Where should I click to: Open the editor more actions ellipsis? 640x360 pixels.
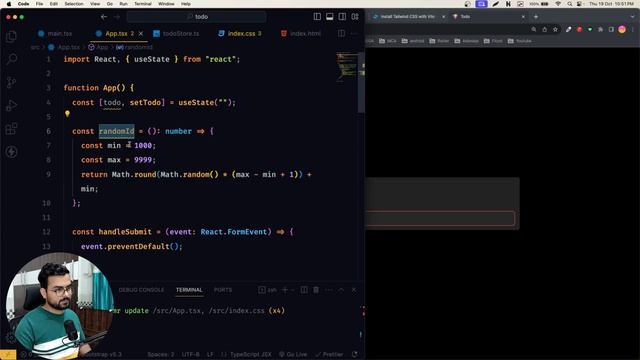click(x=353, y=33)
